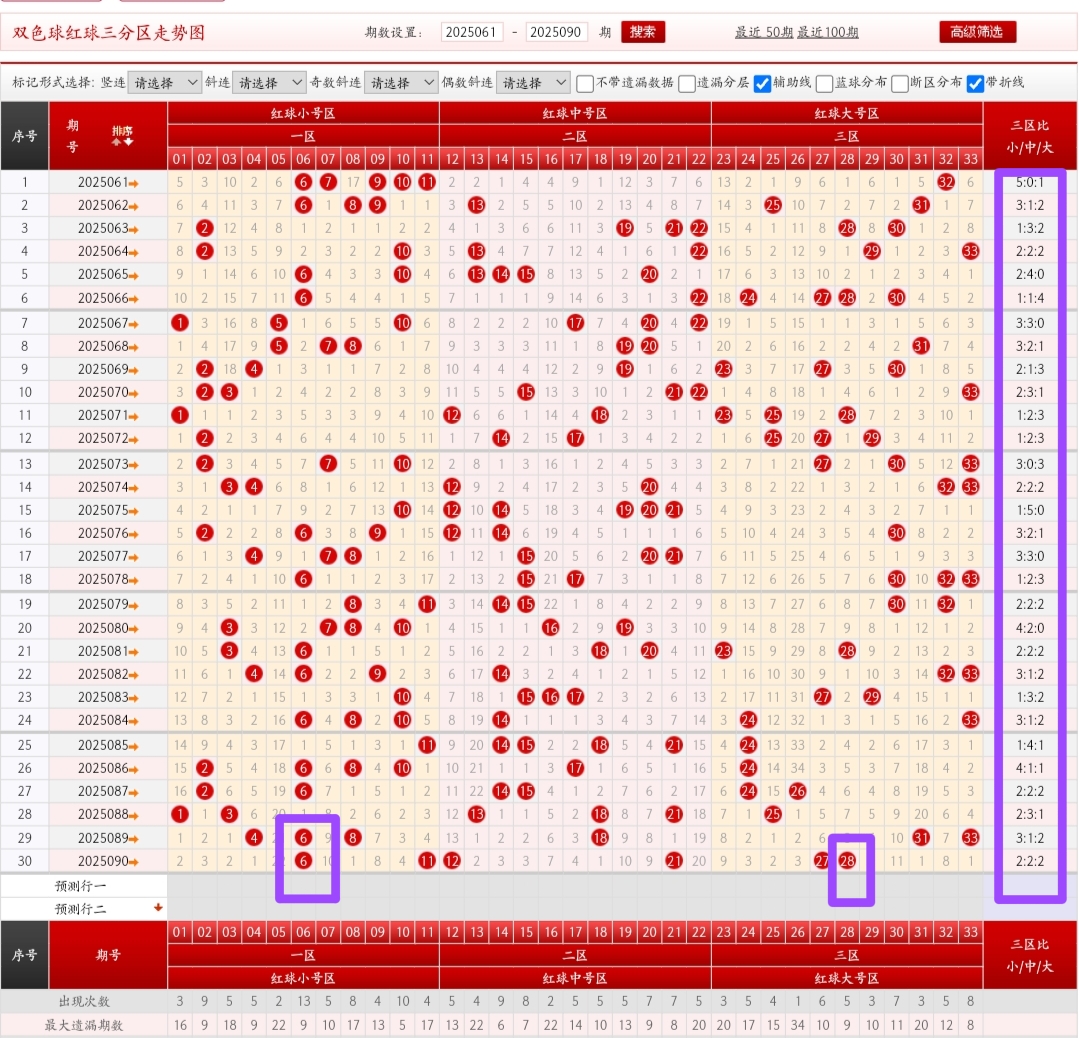The height and width of the screenshot is (1038, 1080).
Task: Uncheck the 辅助线 checkbox
Action: tap(762, 83)
